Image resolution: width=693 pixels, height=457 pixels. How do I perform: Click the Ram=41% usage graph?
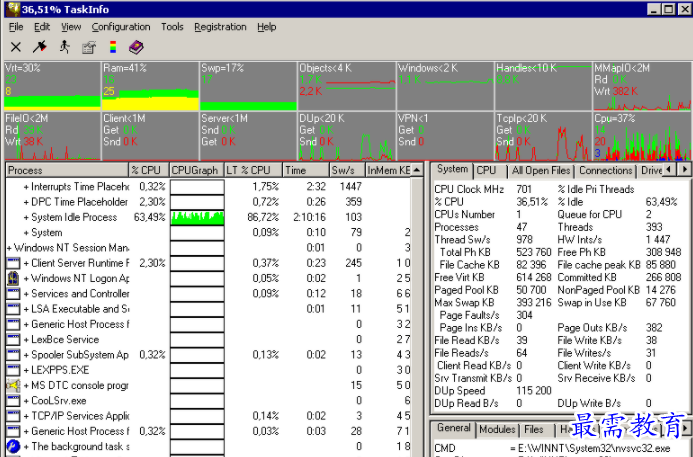[x=147, y=86]
